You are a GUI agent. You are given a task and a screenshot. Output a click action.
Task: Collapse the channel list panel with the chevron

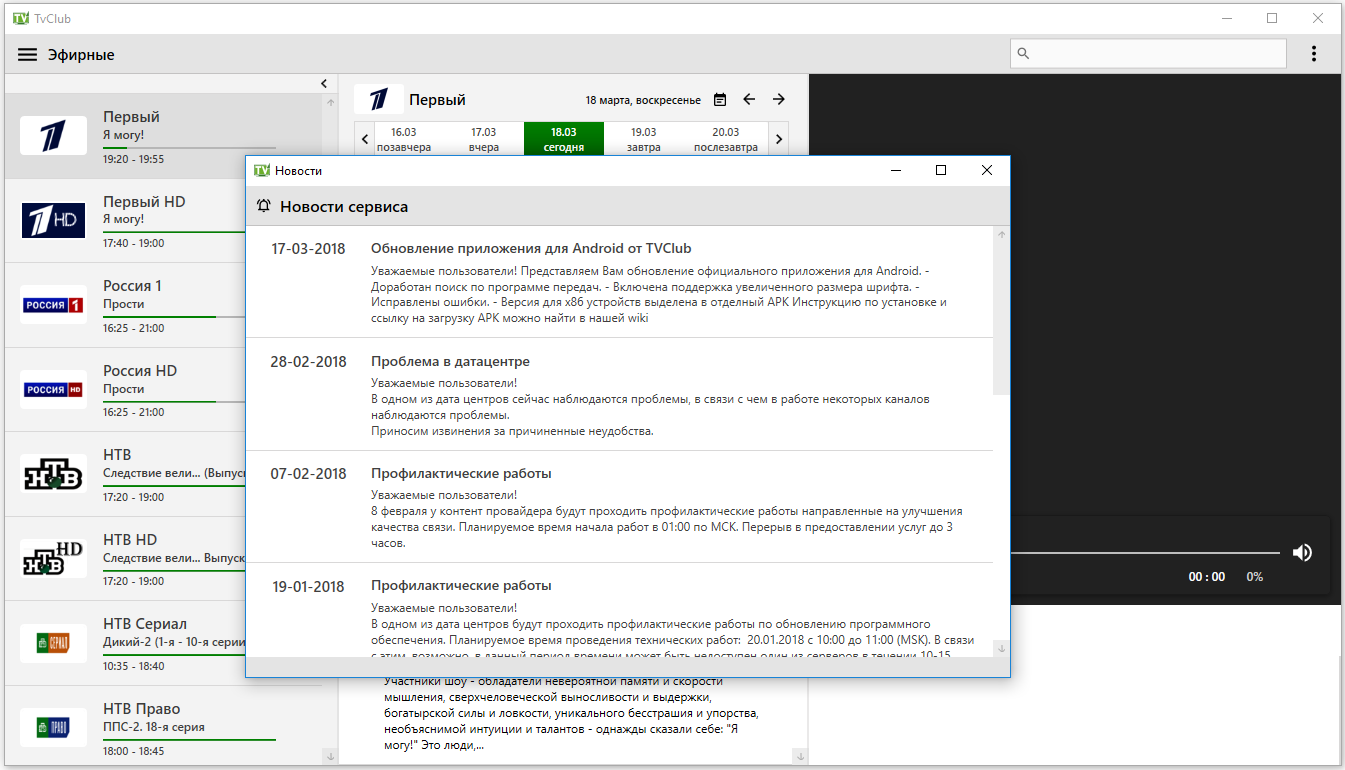click(324, 84)
